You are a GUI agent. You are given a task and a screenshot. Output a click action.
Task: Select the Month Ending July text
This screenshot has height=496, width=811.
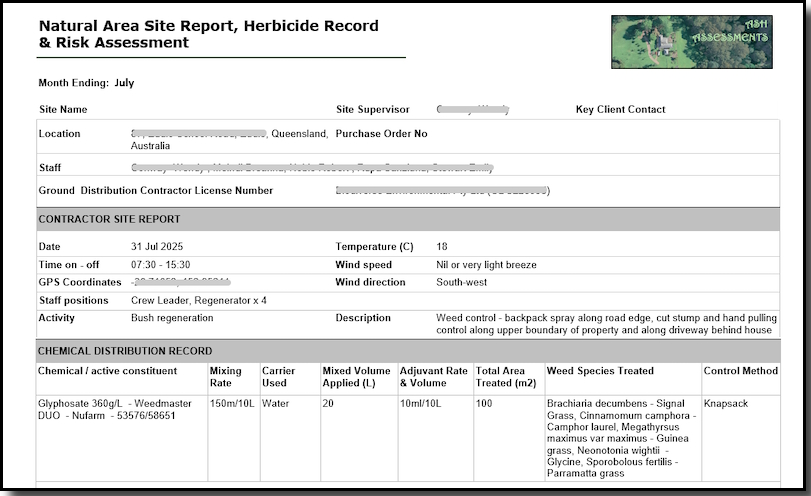86,83
